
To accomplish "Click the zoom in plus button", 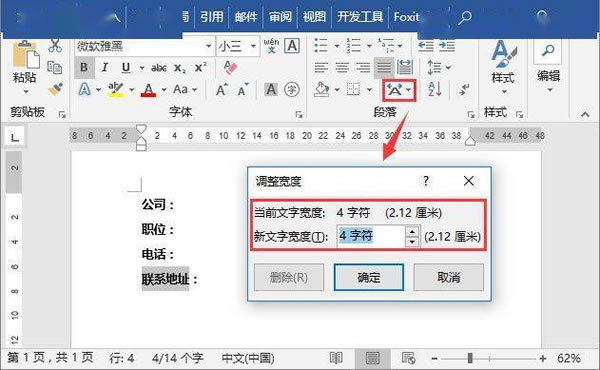I will pyautogui.click(x=543, y=358).
